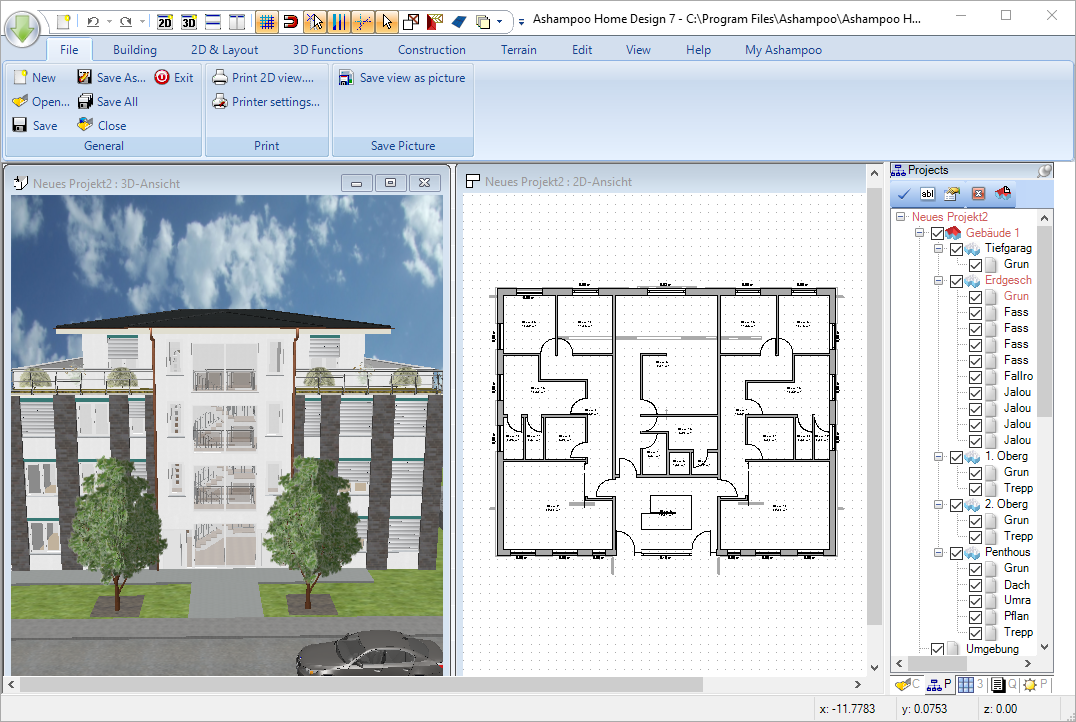Click the Printer settings button
Viewport: 1076px width, 722px height.
(266, 101)
